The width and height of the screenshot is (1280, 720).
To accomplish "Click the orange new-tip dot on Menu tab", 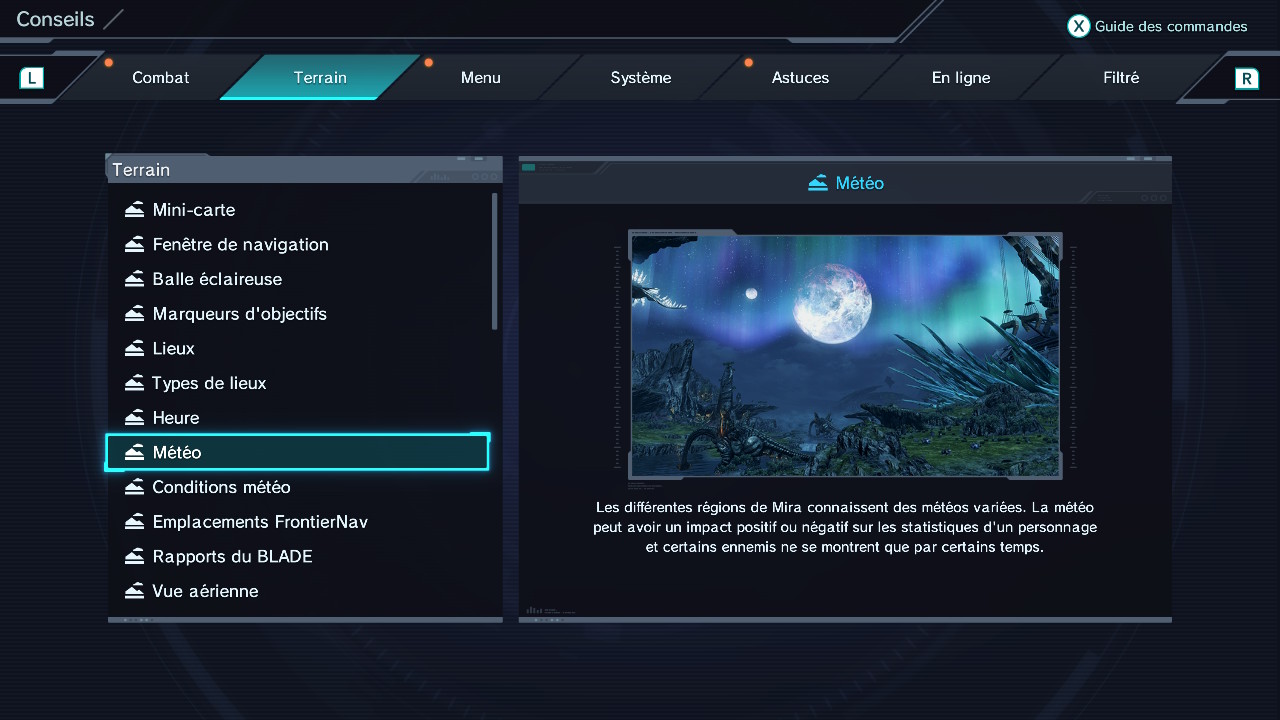I will [x=428, y=62].
